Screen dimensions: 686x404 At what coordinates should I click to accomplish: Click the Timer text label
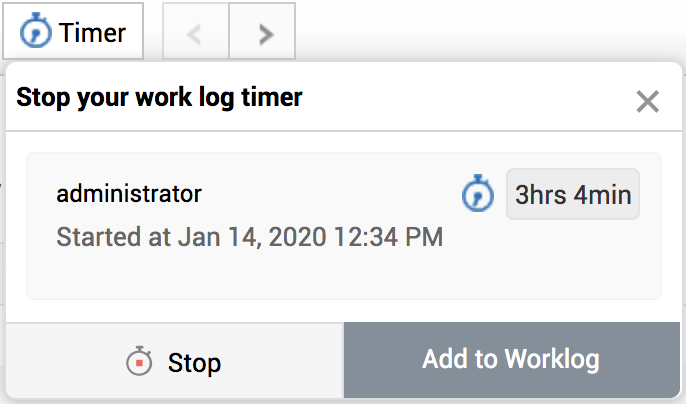coord(92,32)
